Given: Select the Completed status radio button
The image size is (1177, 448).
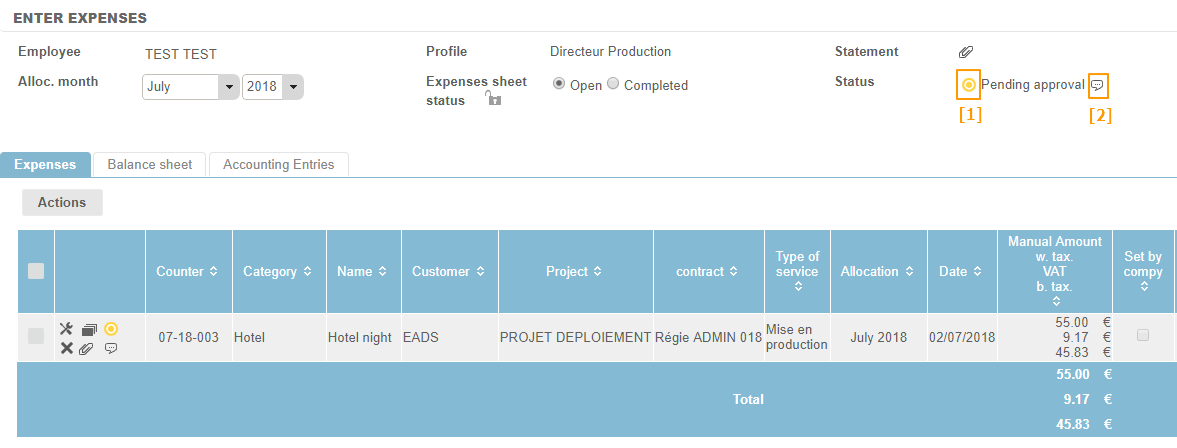Looking at the screenshot, I should (x=613, y=84).
